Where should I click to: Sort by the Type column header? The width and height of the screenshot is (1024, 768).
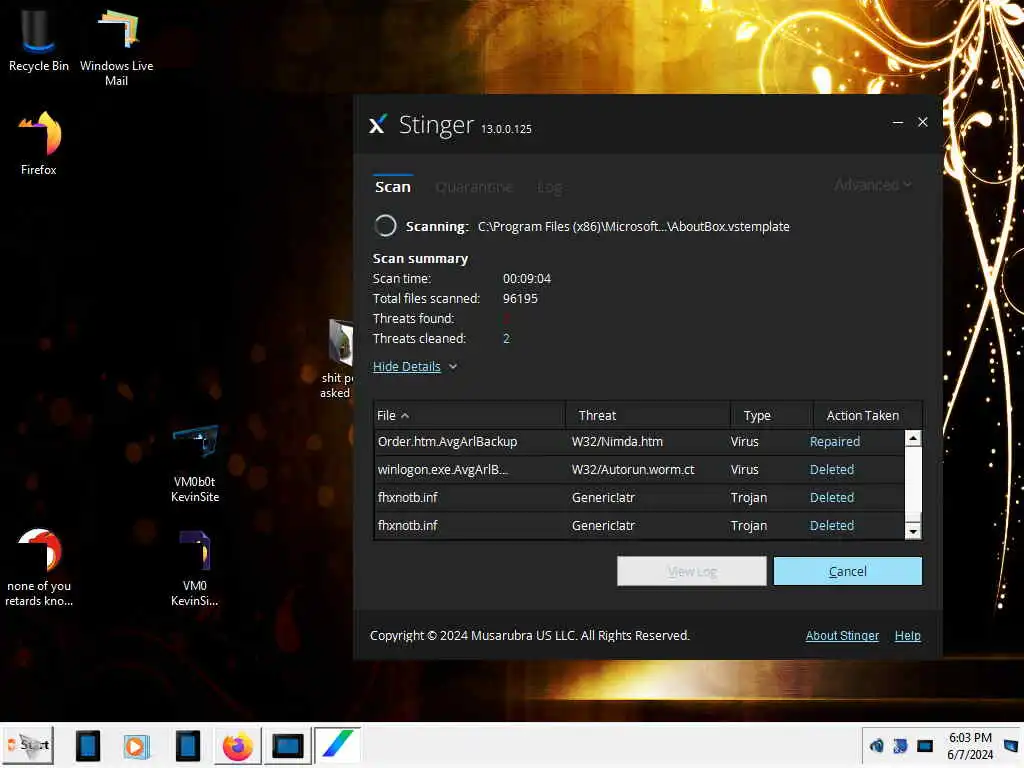coord(772,415)
